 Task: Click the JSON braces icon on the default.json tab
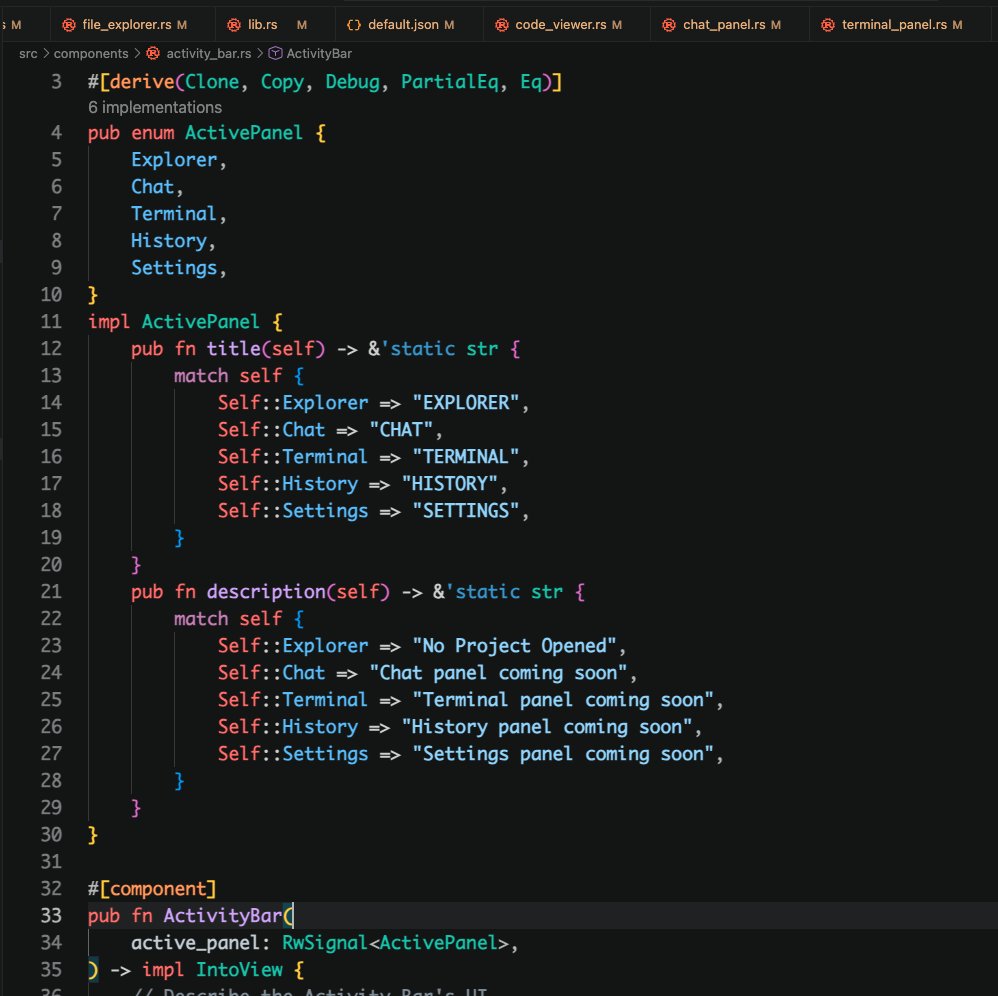point(353,25)
